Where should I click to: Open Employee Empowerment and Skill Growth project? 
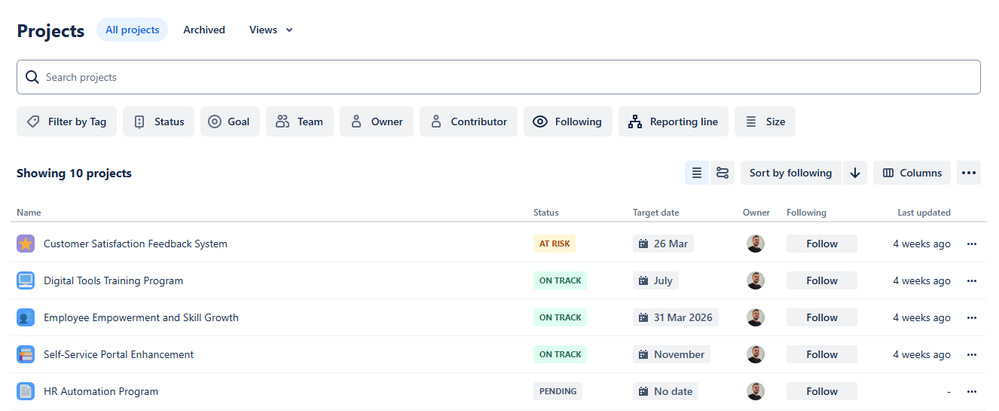pyautogui.click(x=141, y=317)
